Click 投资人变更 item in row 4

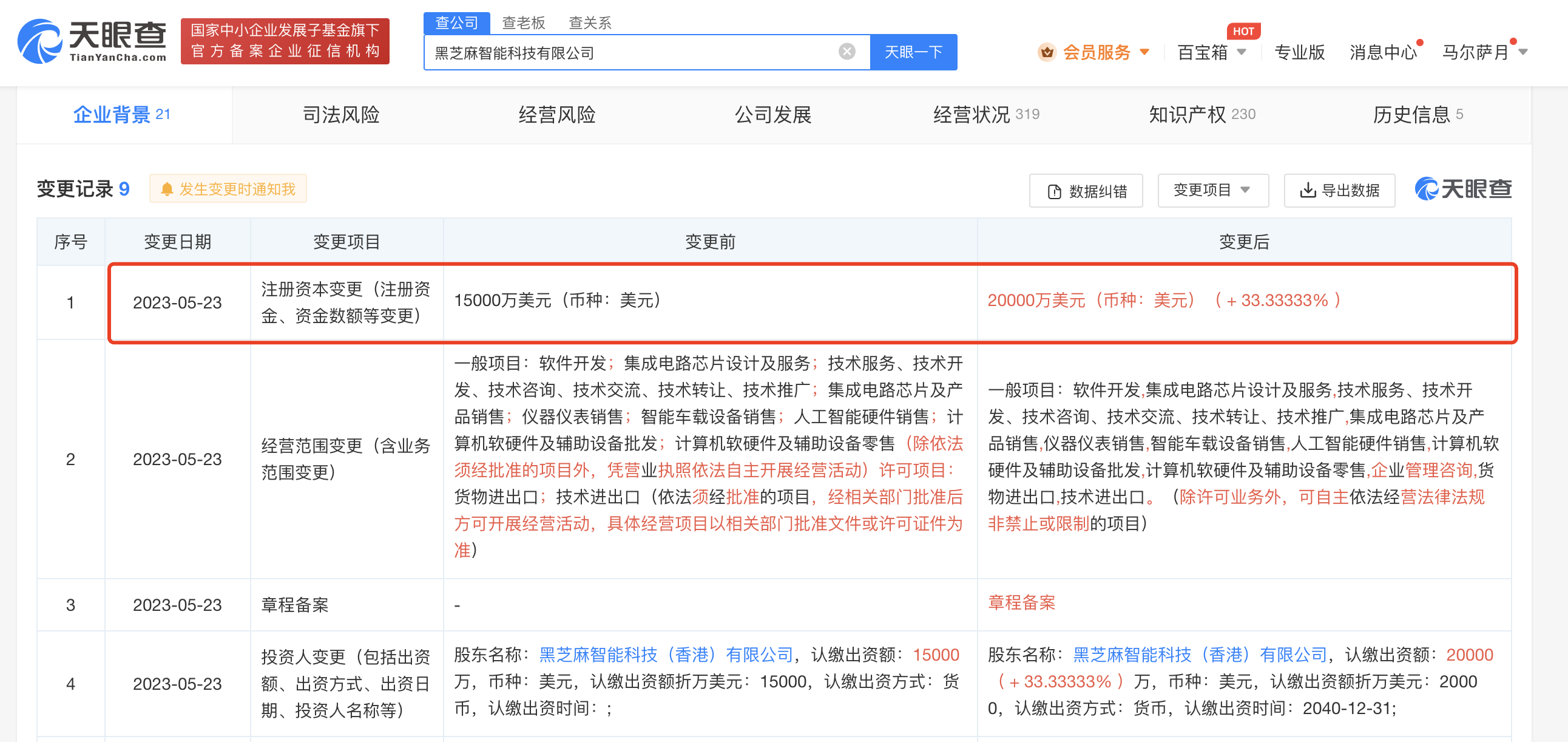[x=346, y=684]
